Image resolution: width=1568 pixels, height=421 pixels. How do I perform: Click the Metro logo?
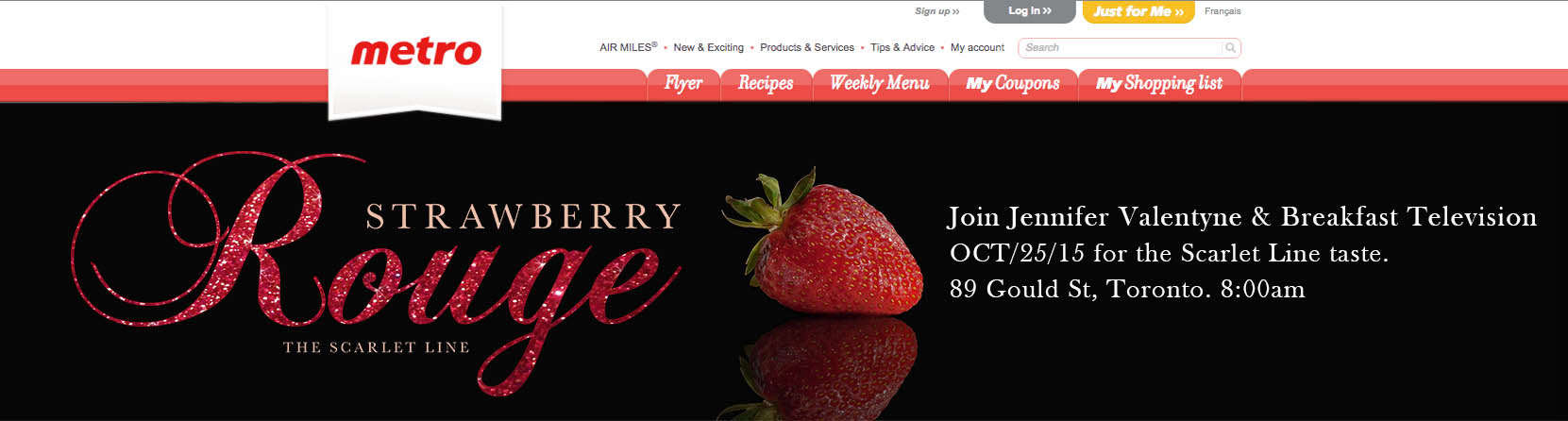click(x=415, y=52)
